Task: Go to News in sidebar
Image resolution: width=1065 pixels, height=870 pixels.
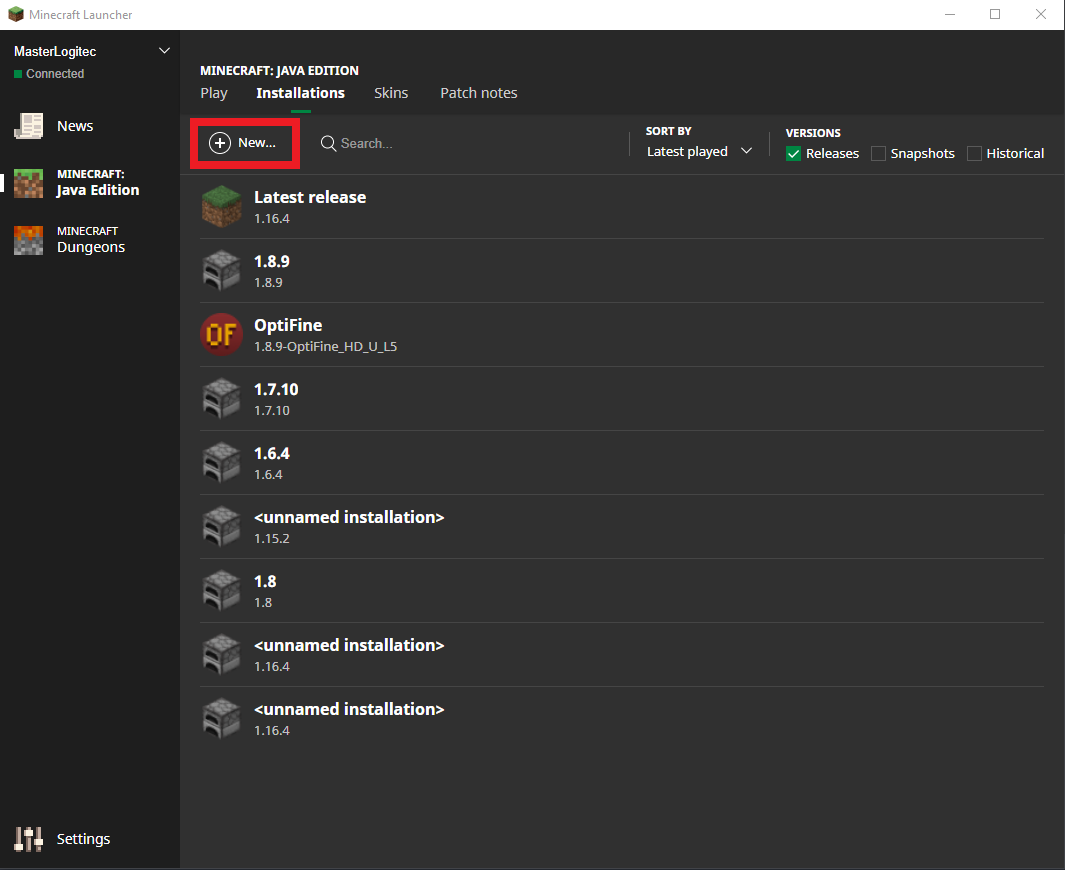Action: 75,126
